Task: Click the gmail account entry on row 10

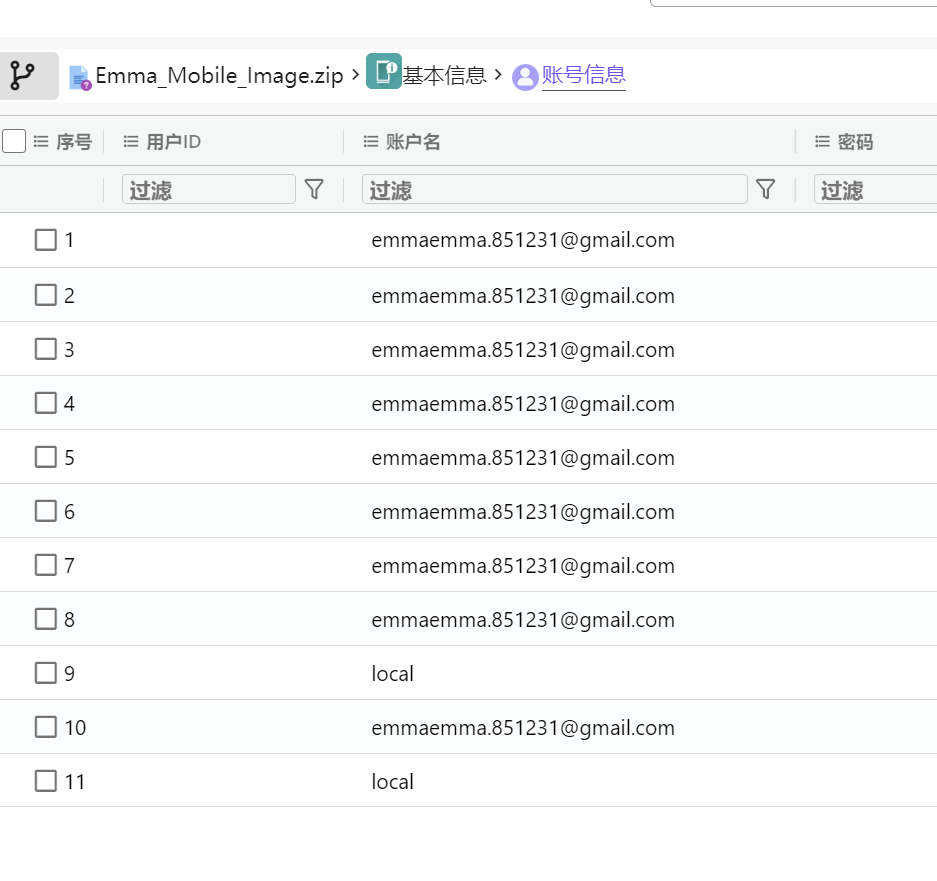Action: coord(523,727)
